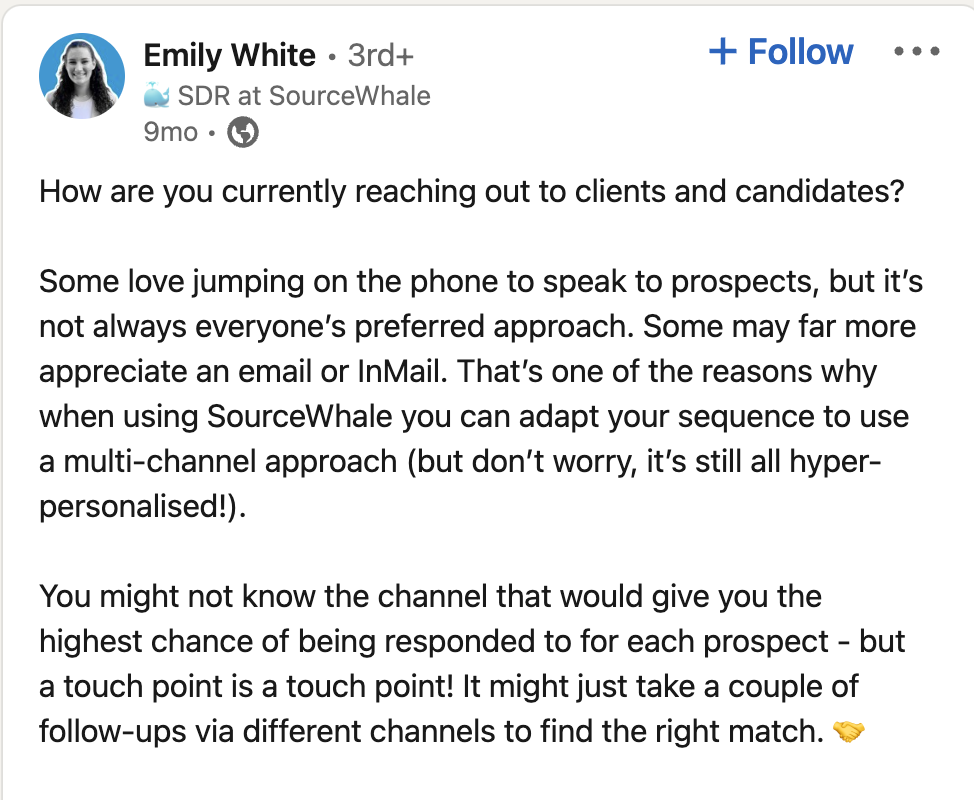Click the "SDR at SourceWhale" headline
The height and width of the screenshot is (800, 974).
pos(304,96)
